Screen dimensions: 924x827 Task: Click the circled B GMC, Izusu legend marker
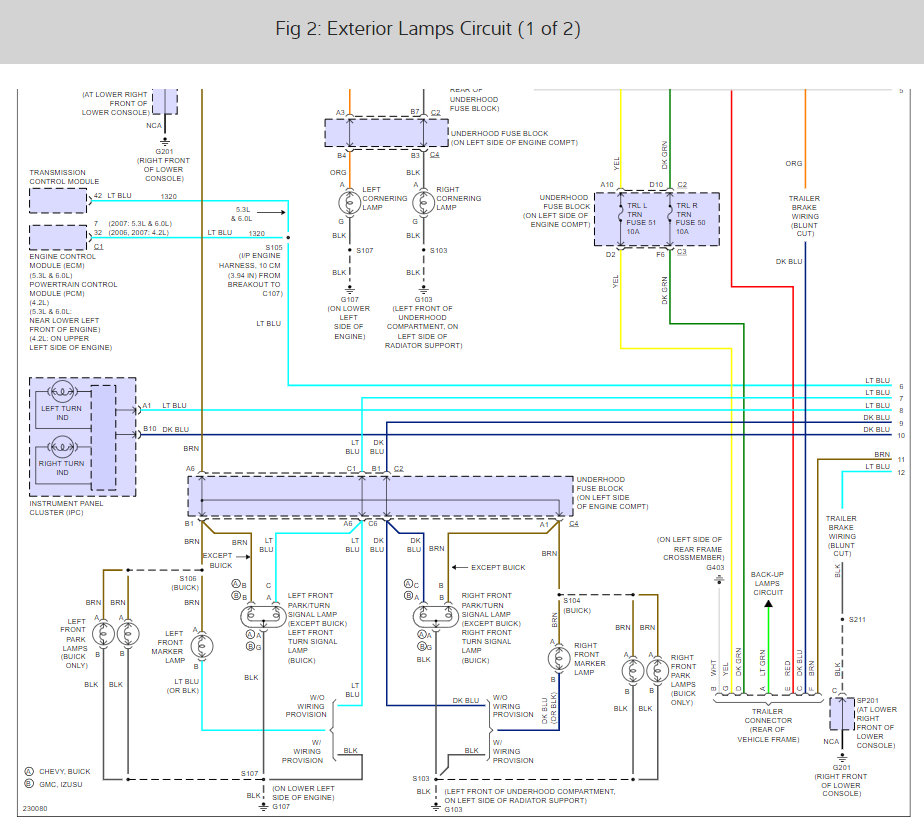[x=29, y=784]
